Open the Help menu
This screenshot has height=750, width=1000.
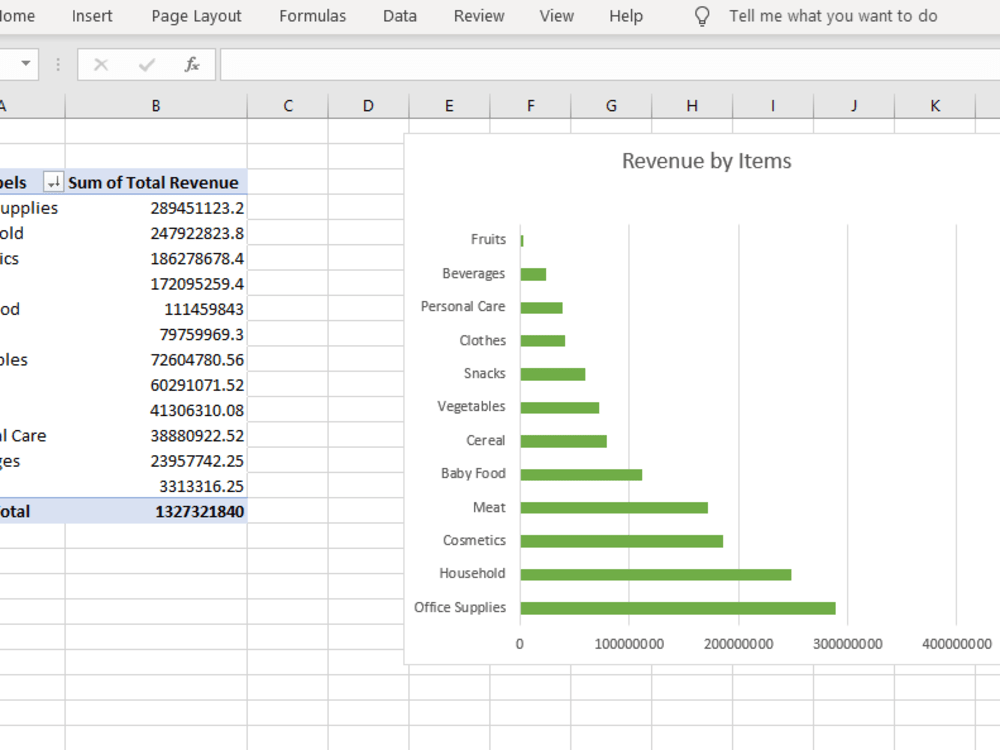[x=625, y=15]
